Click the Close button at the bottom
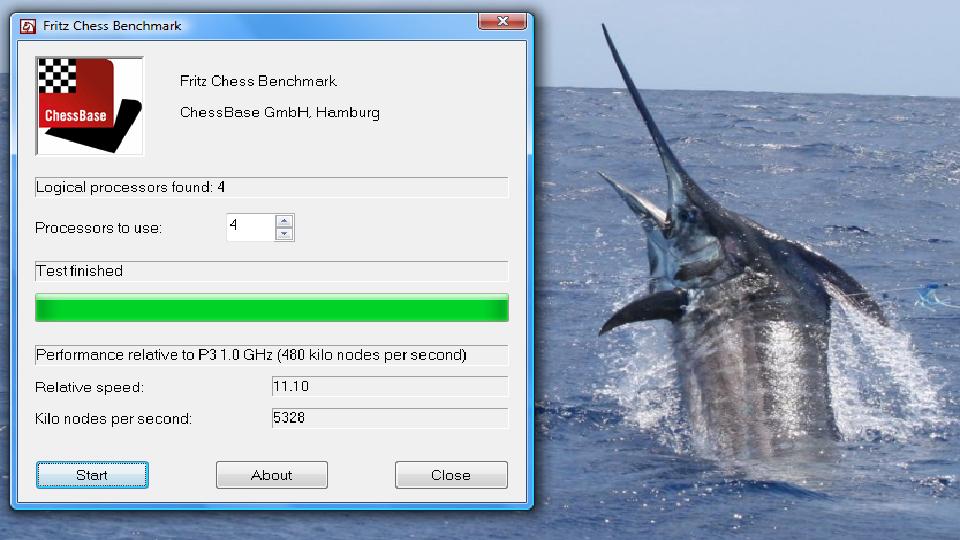960x540 pixels. click(x=451, y=475)
